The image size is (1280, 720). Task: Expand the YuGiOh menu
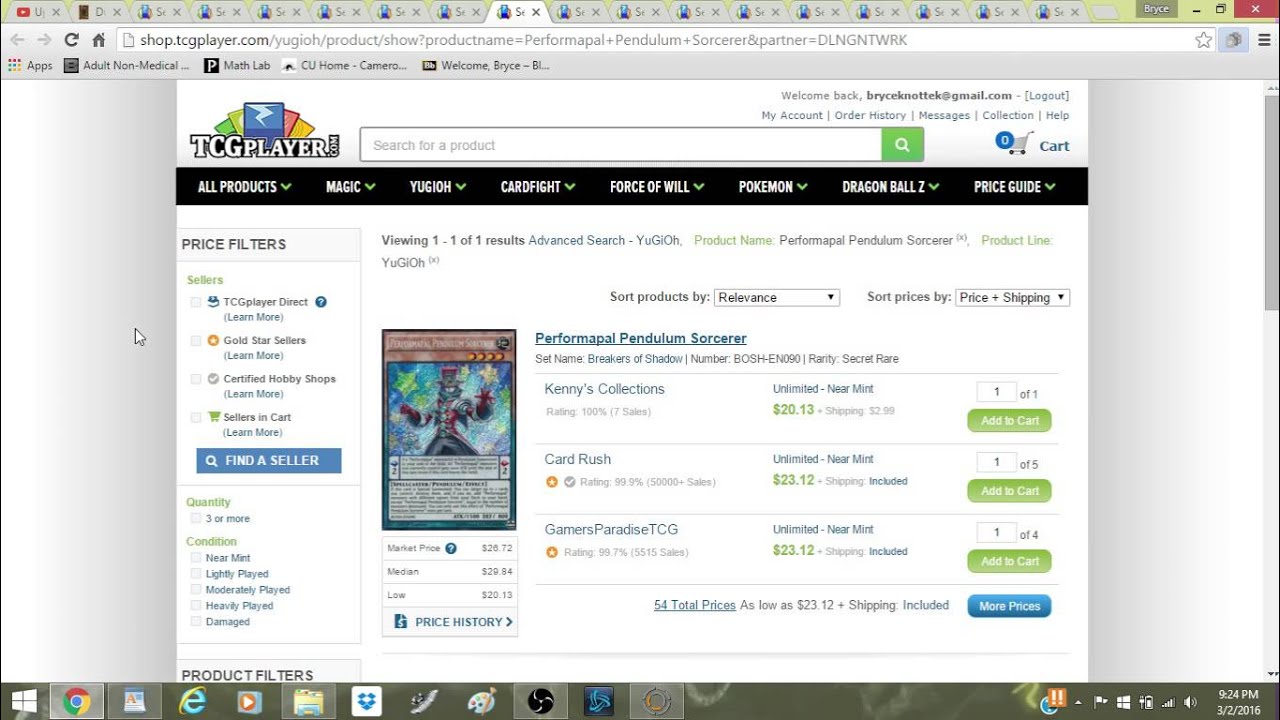pyautogui.click(x=438, y=187)
